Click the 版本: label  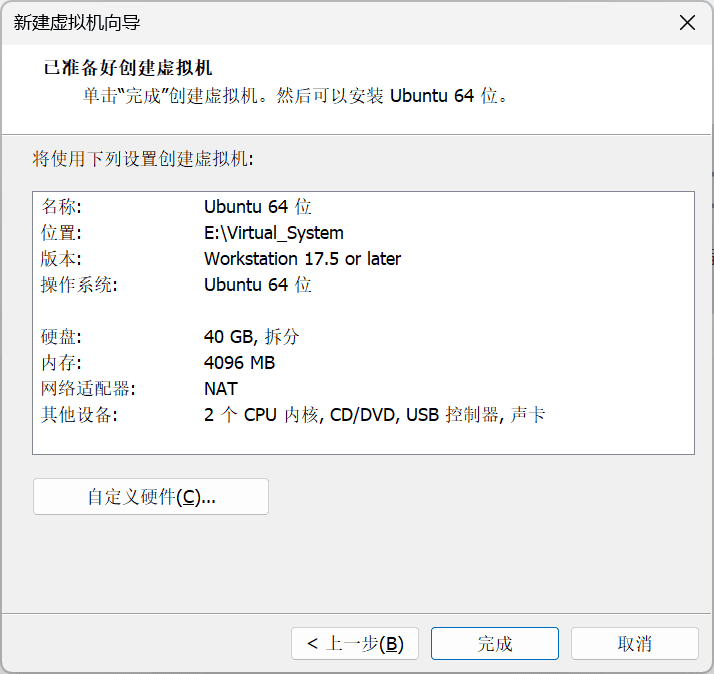pyautogui.click(x=61, y=259)
